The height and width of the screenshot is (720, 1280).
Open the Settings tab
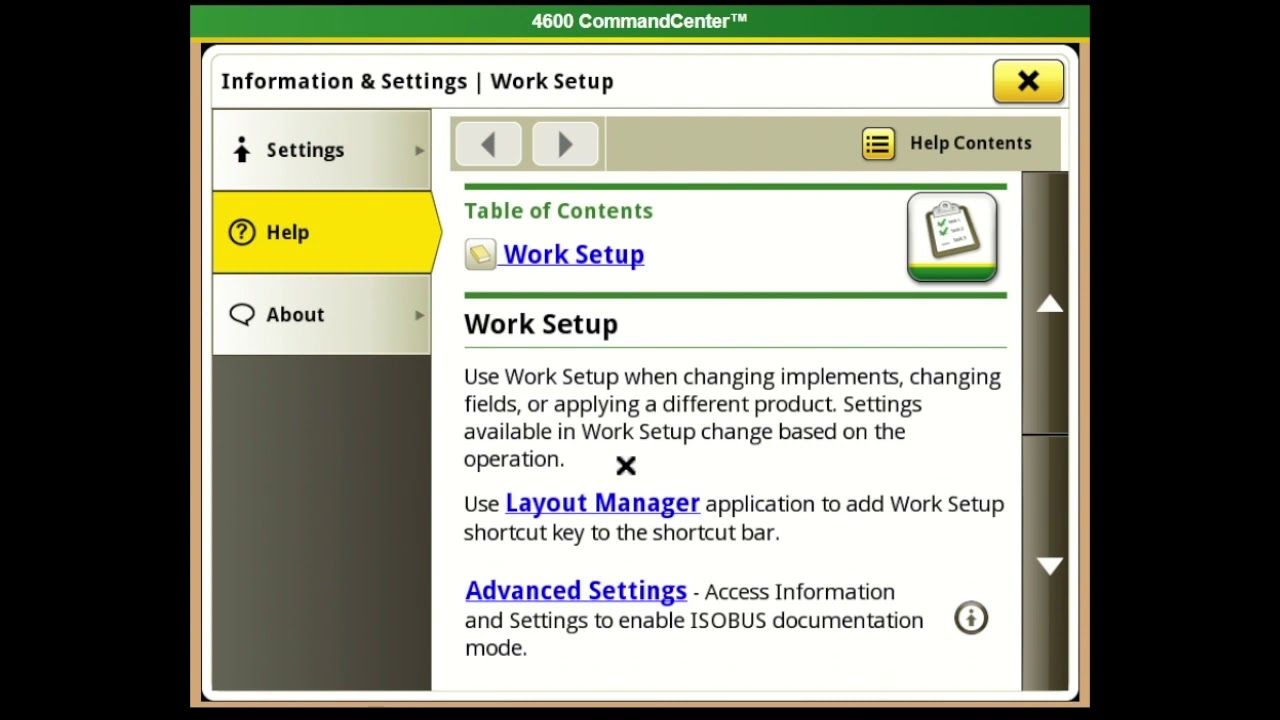click(x=321, y=150)
